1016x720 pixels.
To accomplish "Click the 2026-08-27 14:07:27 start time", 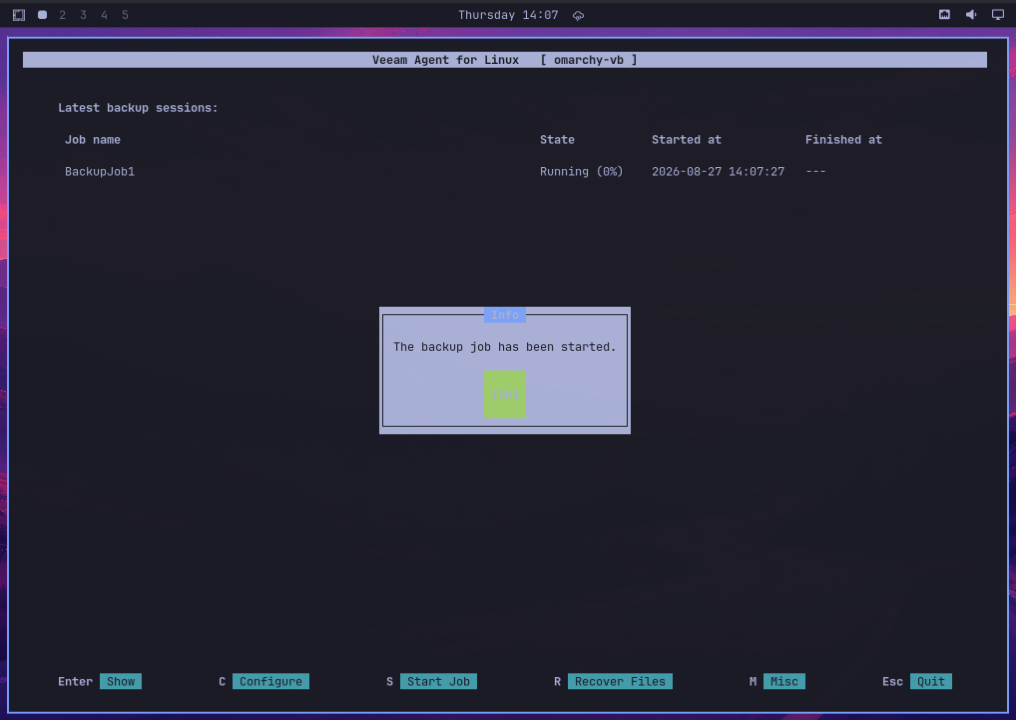I will tap(718, 172).
